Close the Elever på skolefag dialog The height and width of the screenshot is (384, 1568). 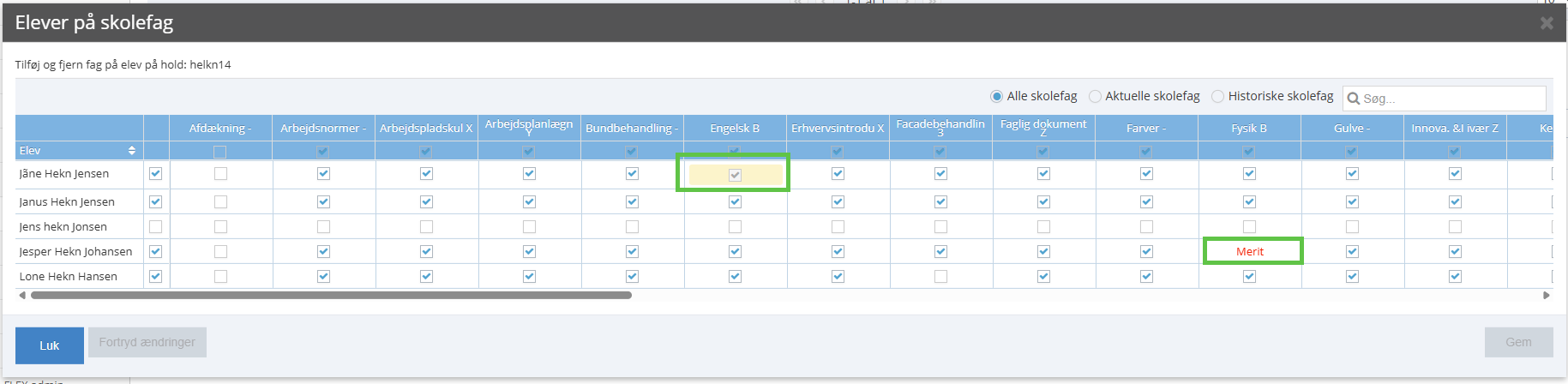(1546, 23)
